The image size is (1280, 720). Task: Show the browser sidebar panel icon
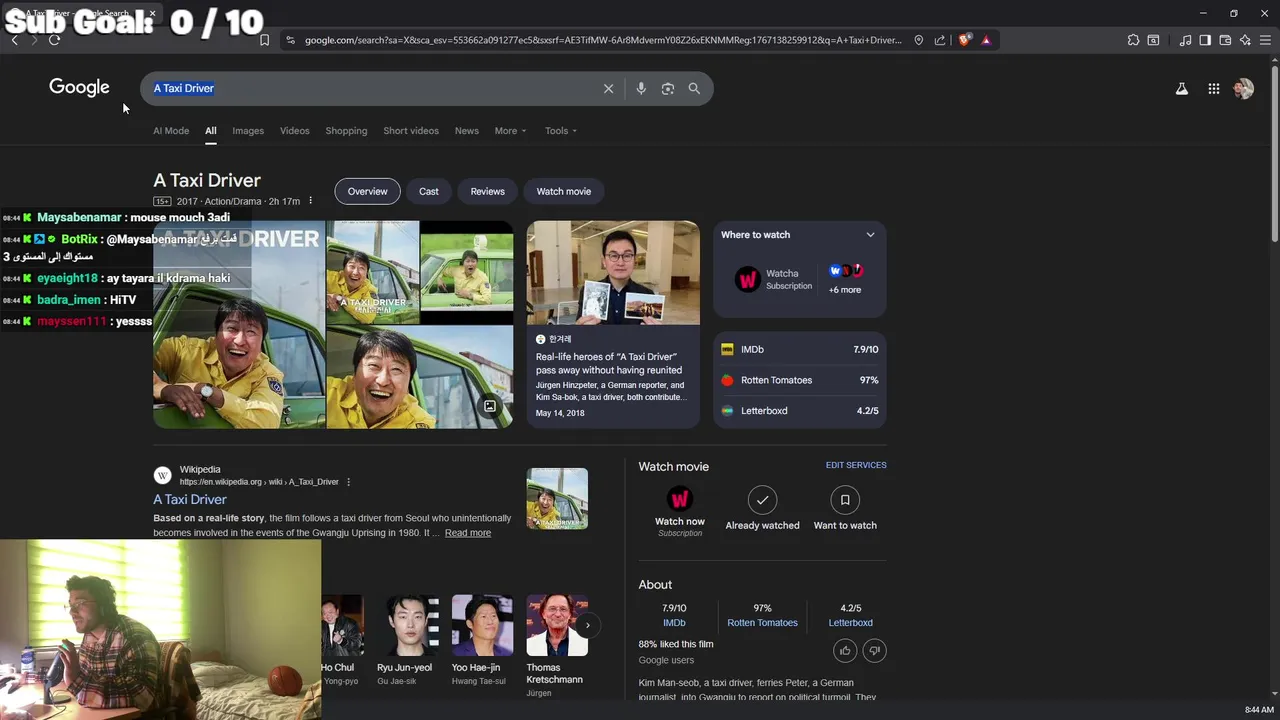coord(1205,40)
